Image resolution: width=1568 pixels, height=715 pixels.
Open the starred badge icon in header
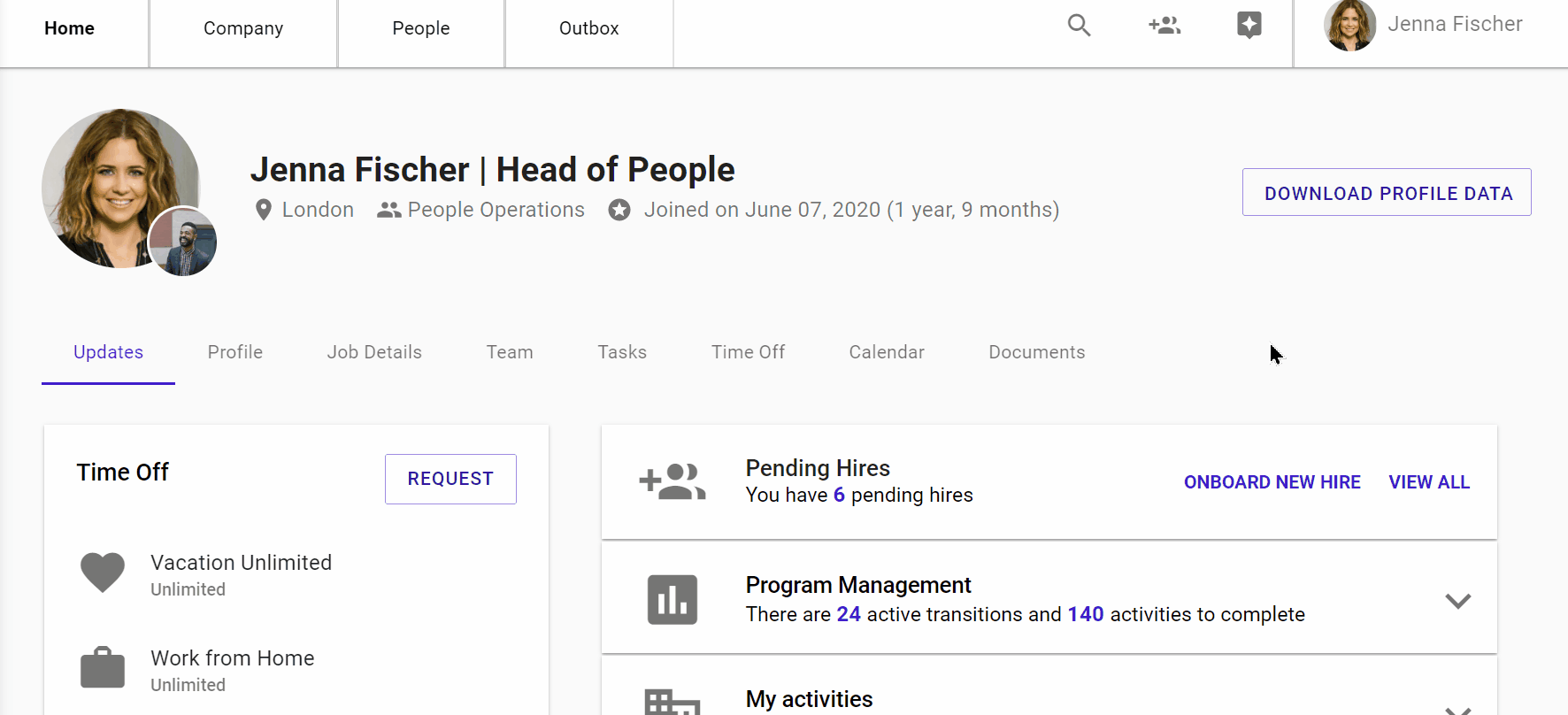[x=1249, y=26]
